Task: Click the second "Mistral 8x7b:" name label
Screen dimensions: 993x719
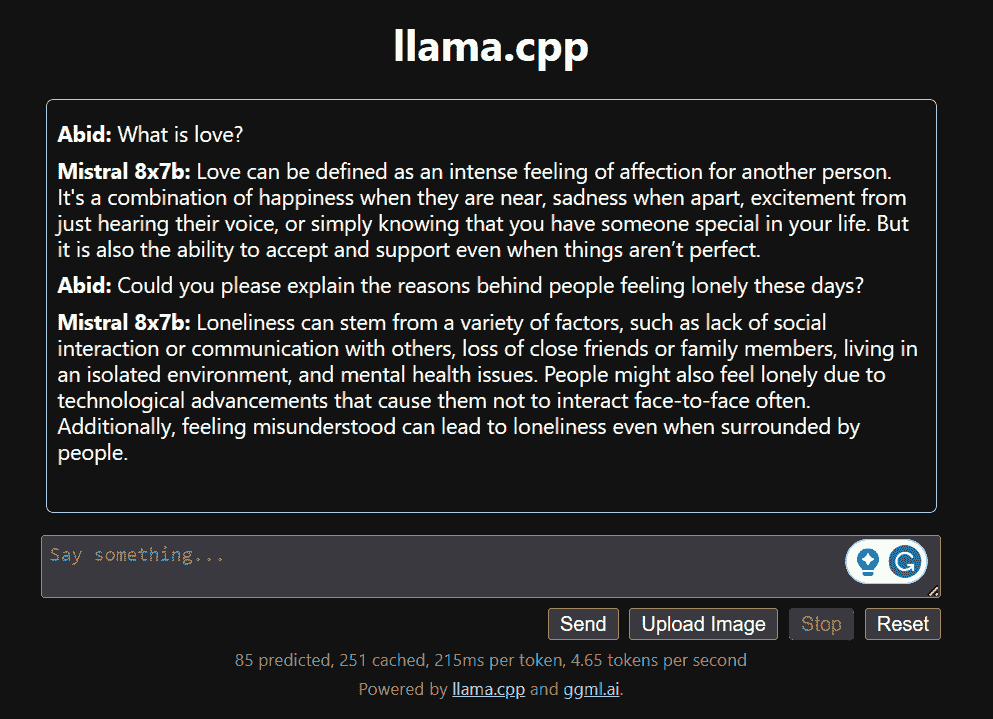Action: 123,323
